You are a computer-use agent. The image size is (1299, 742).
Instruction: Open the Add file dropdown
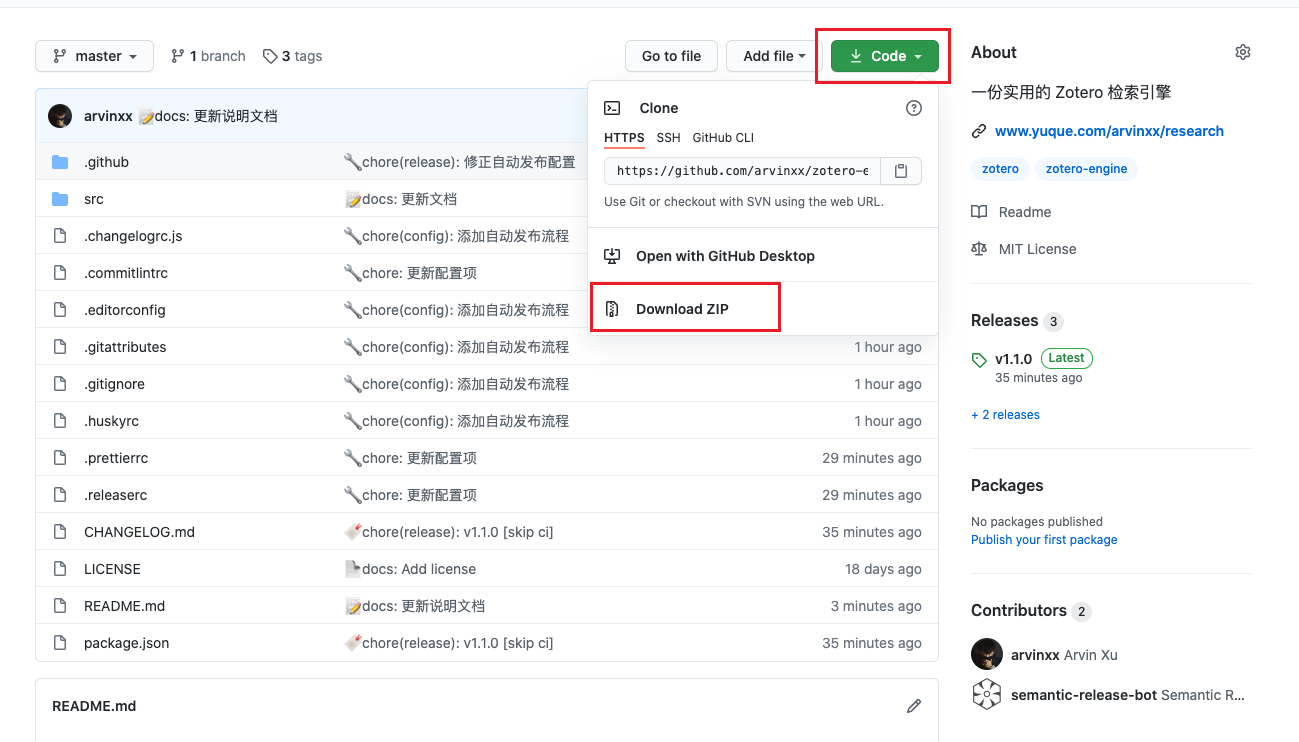point(774,56)
